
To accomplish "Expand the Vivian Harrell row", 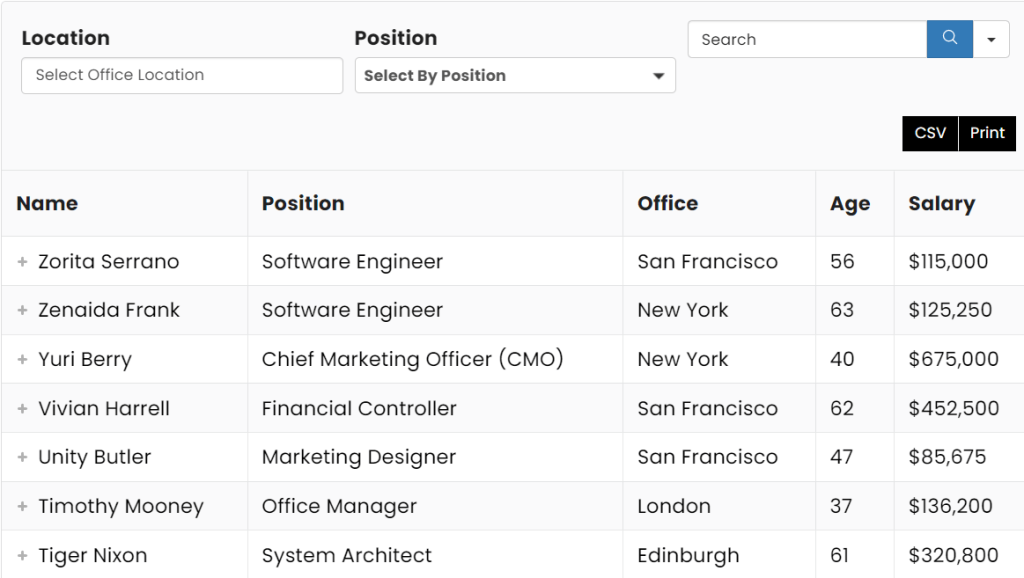I will coord(22,408).
